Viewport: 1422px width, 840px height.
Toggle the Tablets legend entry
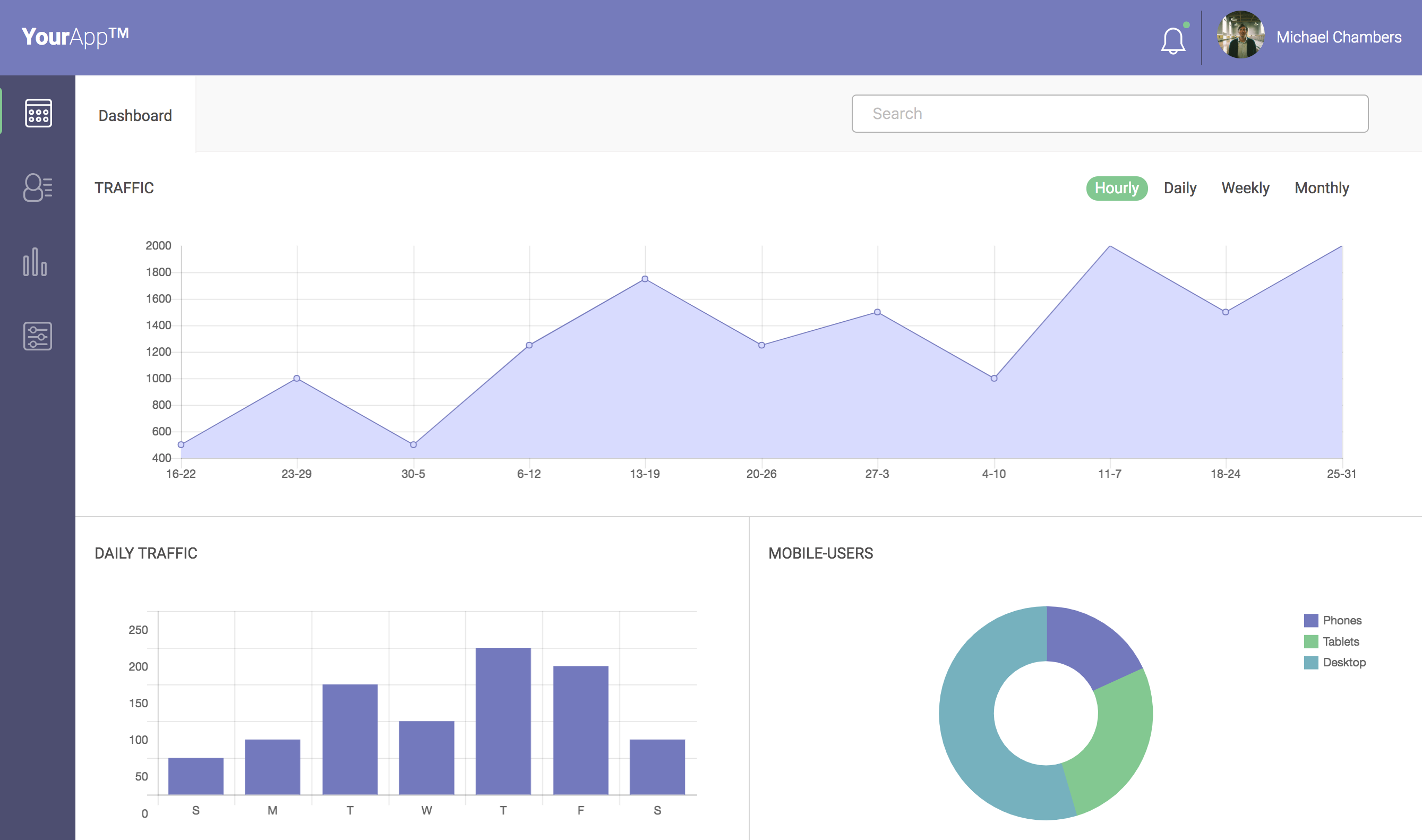(1340, 641)
